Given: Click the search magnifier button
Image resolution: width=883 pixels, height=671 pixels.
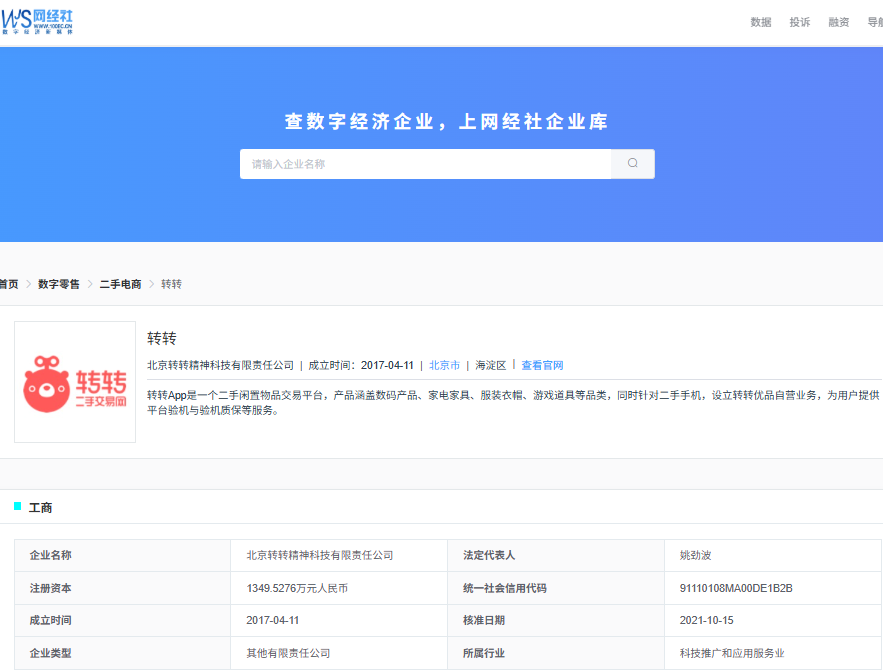Looking at the screenshot, I should click(633, 164).
